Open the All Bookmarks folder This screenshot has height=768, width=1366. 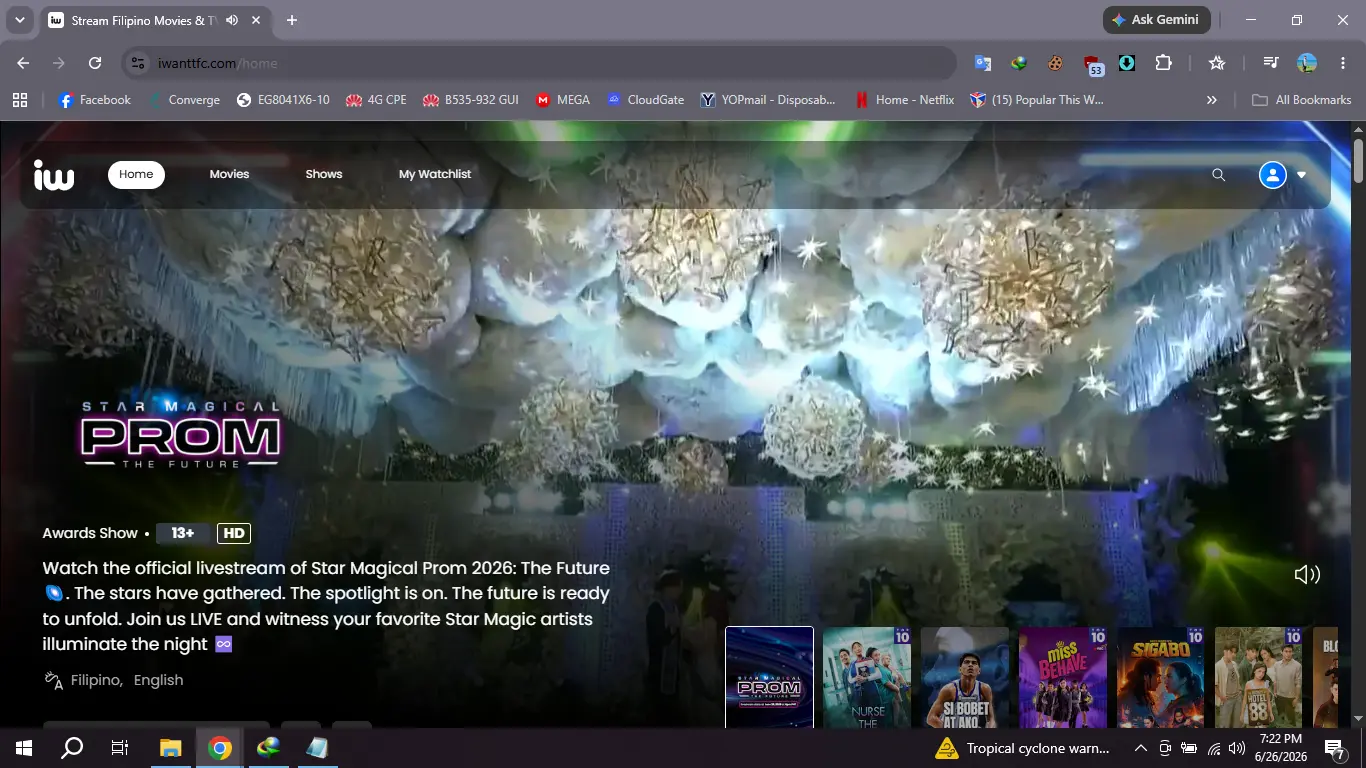tap(1302, 100)
